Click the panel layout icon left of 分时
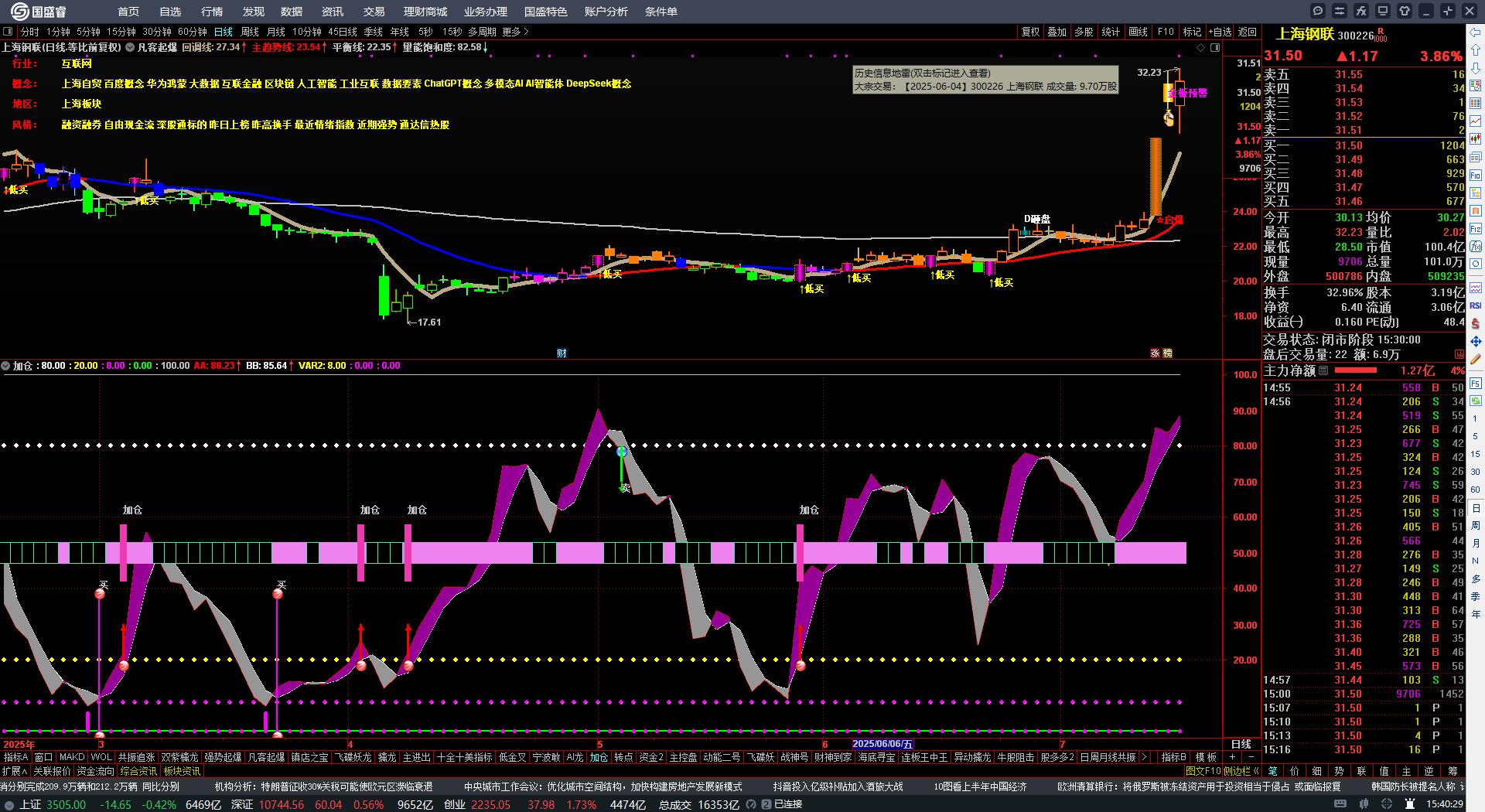 [8, 32]
